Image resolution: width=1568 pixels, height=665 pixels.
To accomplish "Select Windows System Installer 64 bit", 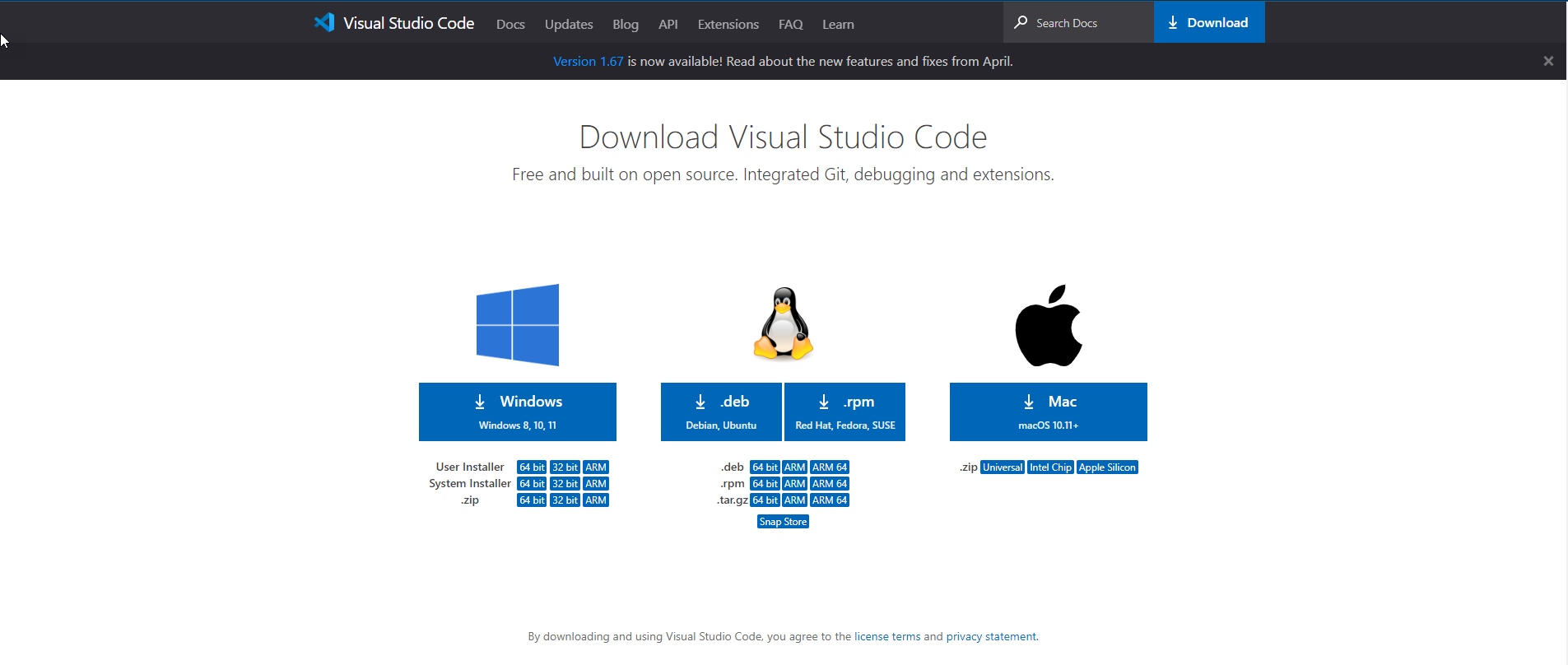I will (532, 483).
